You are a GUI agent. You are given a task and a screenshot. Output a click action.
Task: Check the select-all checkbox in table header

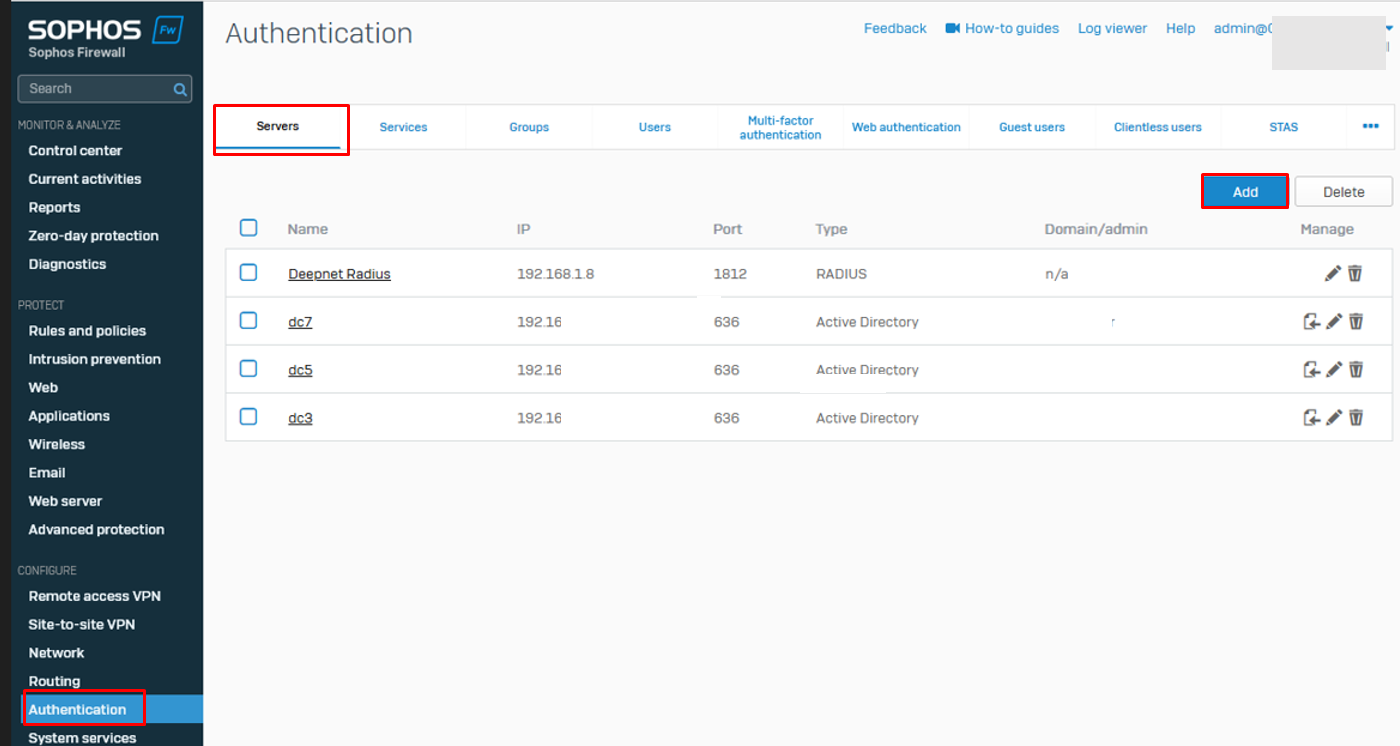click(249, 228)
